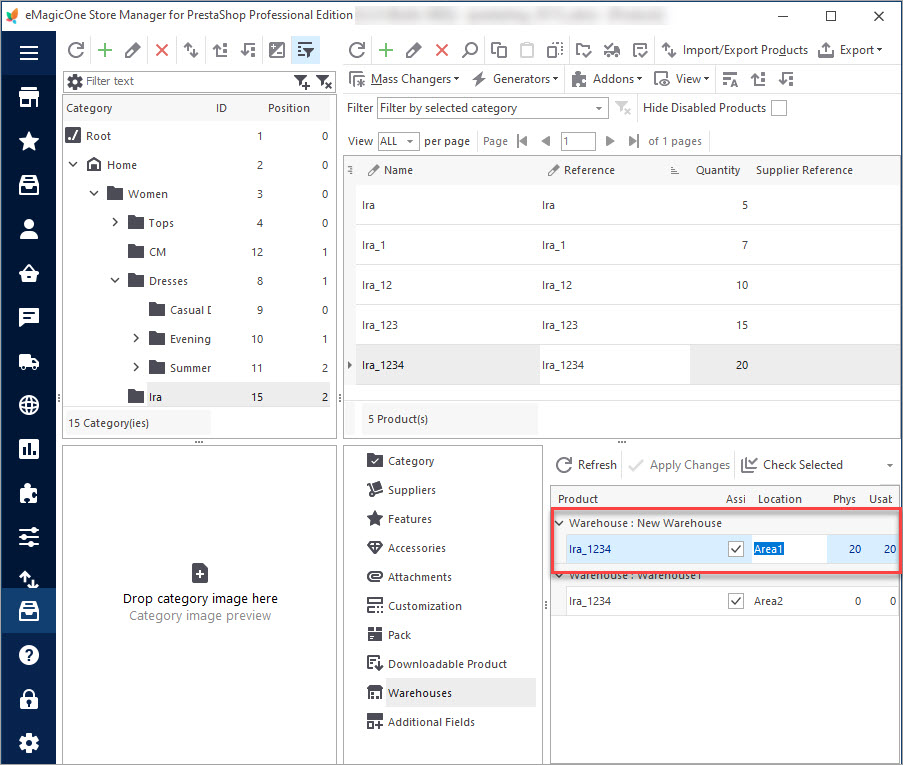Open the settings gear in sidebar
The height and width of the screenshot is (765, 903).
(29, 743)
